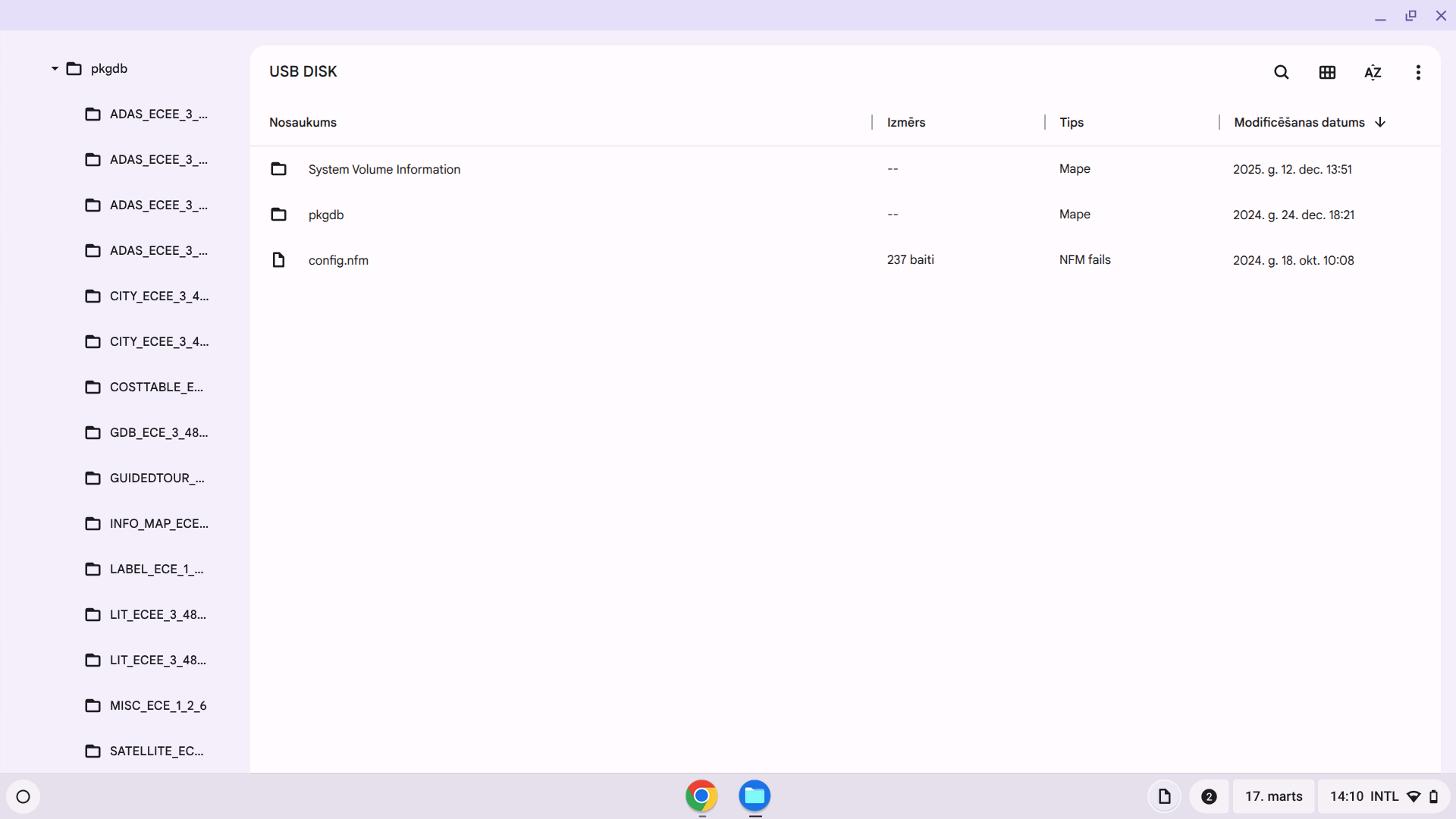
Task: Sort files by Nosaukums column header
Action: tap(303, 122)
